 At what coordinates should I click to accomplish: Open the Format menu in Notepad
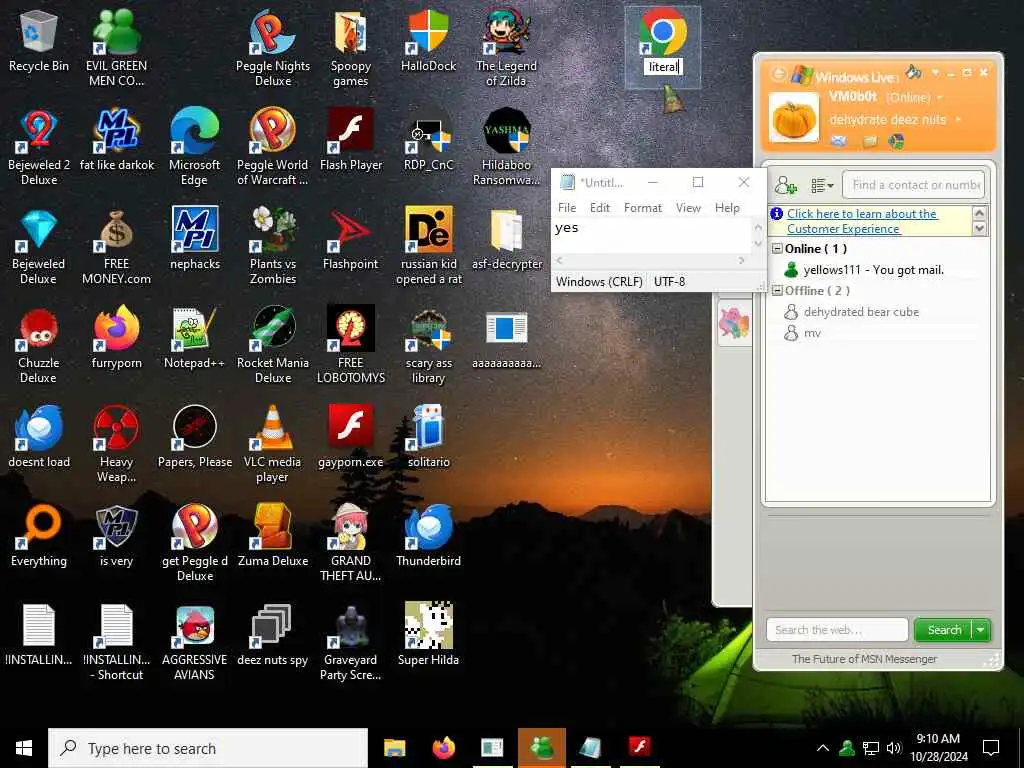pyautogui.click(x=643, y=208)
